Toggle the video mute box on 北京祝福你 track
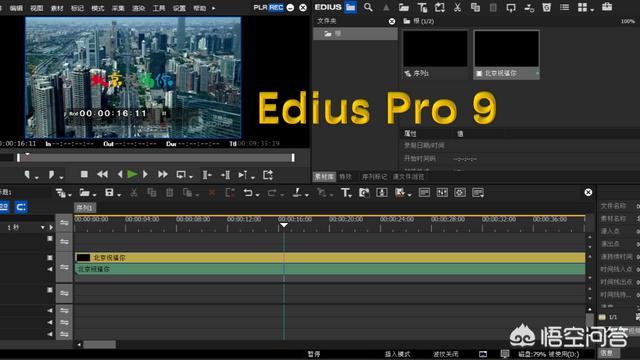This screenshot has height=360, width=640. (x=50, y=258)
